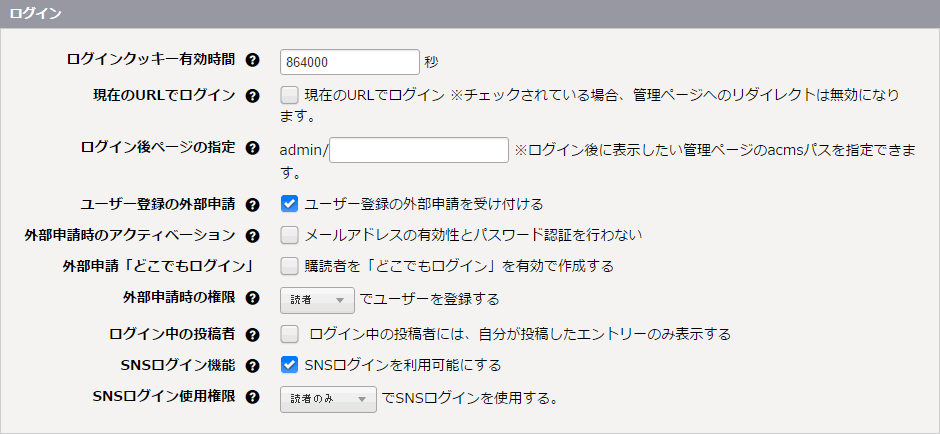Show help for SNSログイン機能
This screenshot has height=434, width=940.
click(253, 366)
